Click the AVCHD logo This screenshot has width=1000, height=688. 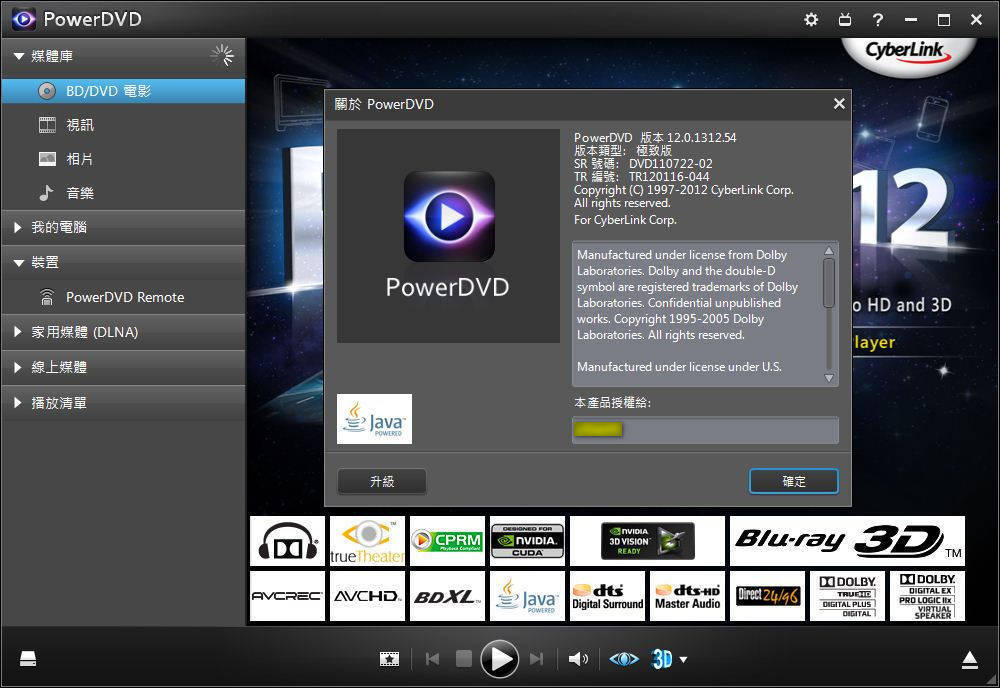367,596
